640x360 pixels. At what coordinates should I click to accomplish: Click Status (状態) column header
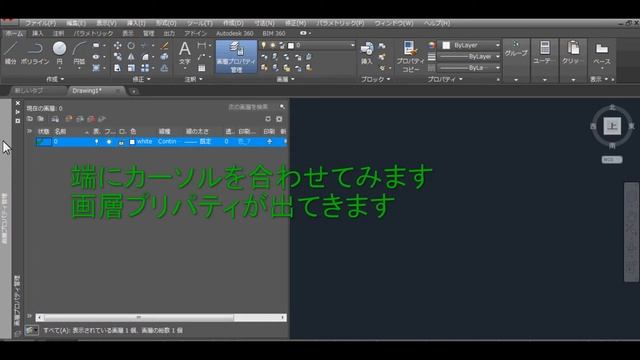43,131
